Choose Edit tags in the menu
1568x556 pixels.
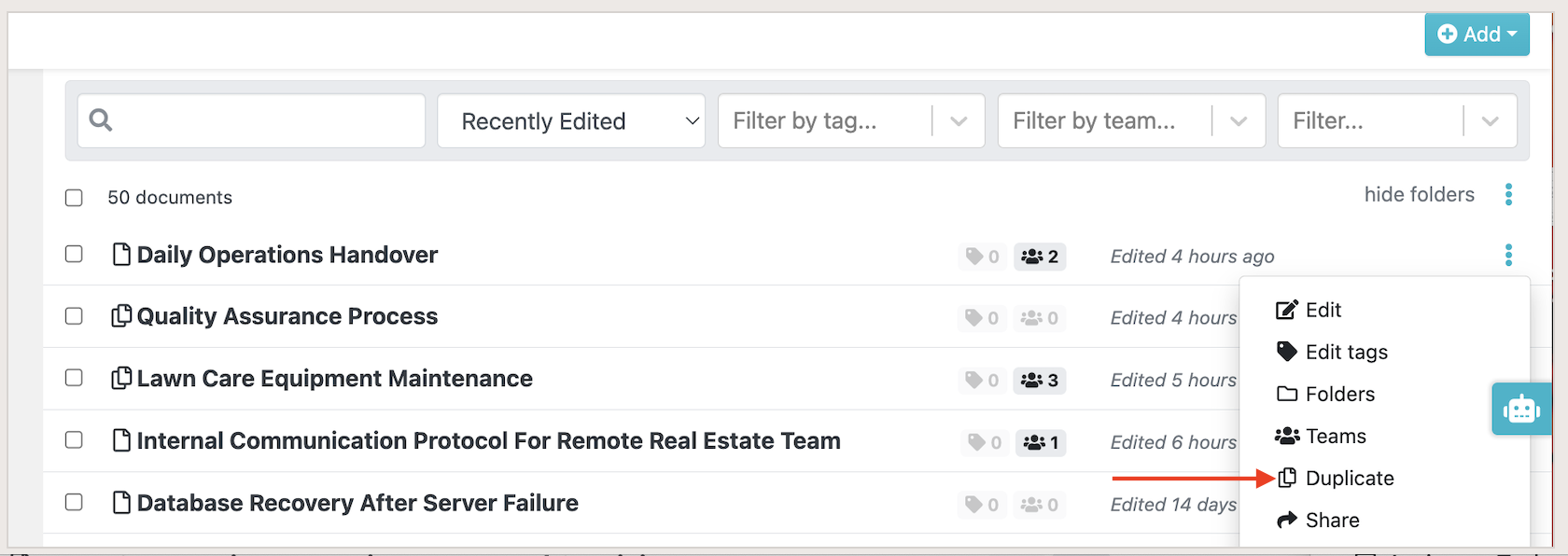(x=1332, y=352)
